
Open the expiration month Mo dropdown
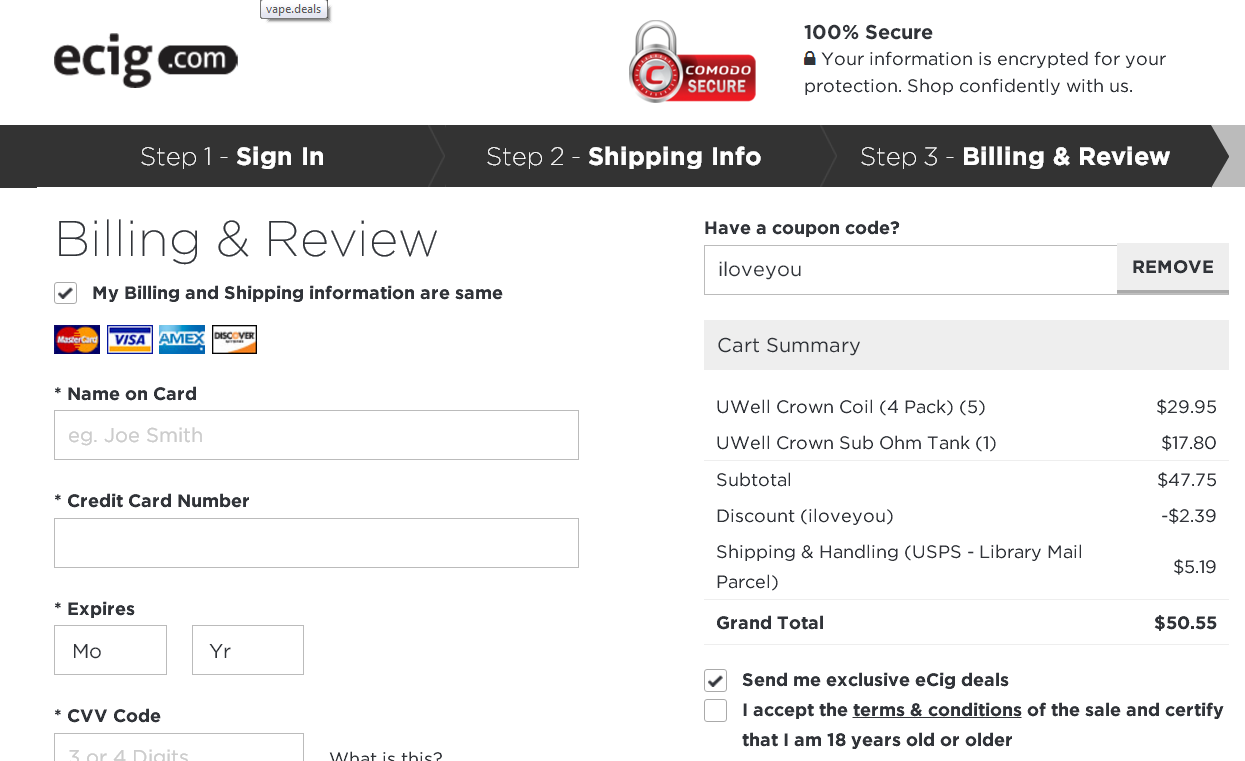(110, 651)
